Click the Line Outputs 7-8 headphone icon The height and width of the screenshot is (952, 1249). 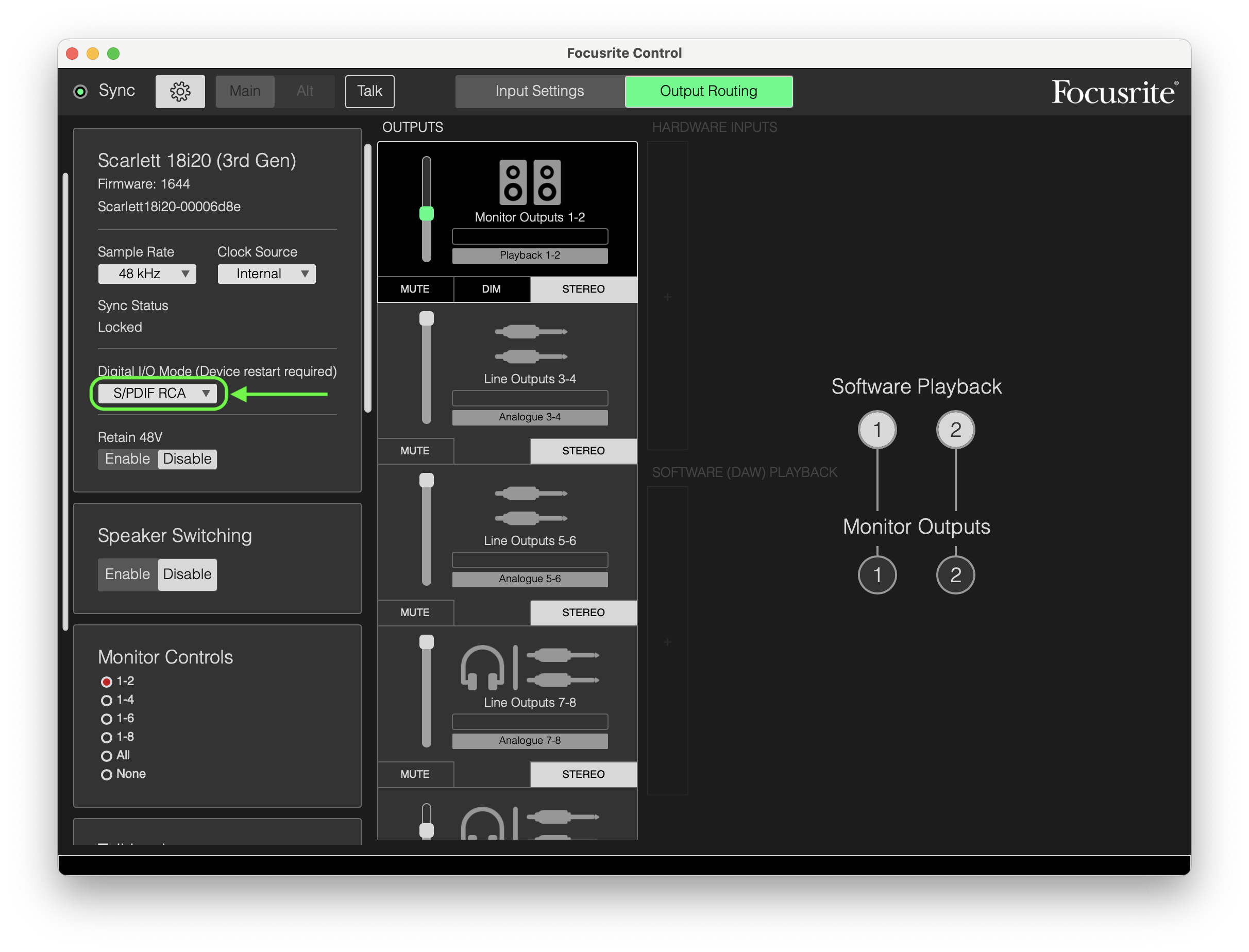click(x=482, y=668)
